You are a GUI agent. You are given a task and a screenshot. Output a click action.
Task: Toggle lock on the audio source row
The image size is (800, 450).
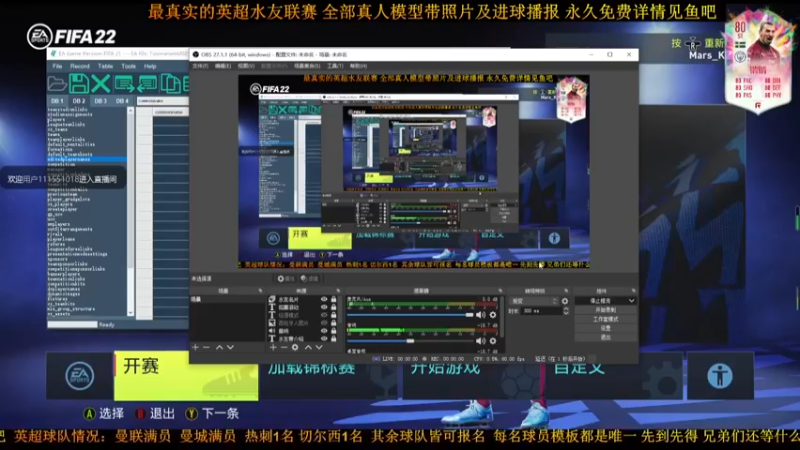point(334,331)
